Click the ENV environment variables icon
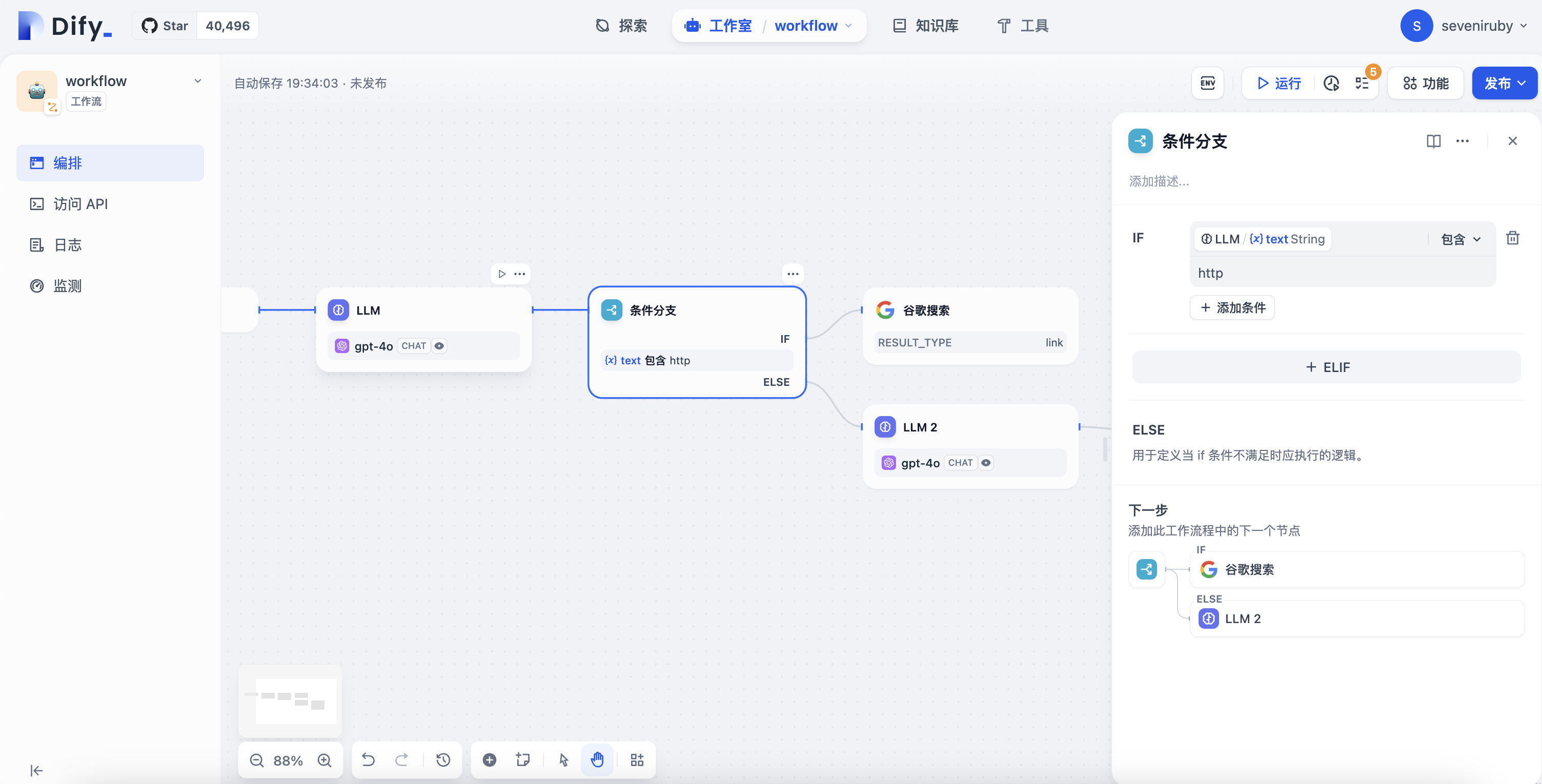This screenshot has width=1542, height=784. [x=1207, y=83]
